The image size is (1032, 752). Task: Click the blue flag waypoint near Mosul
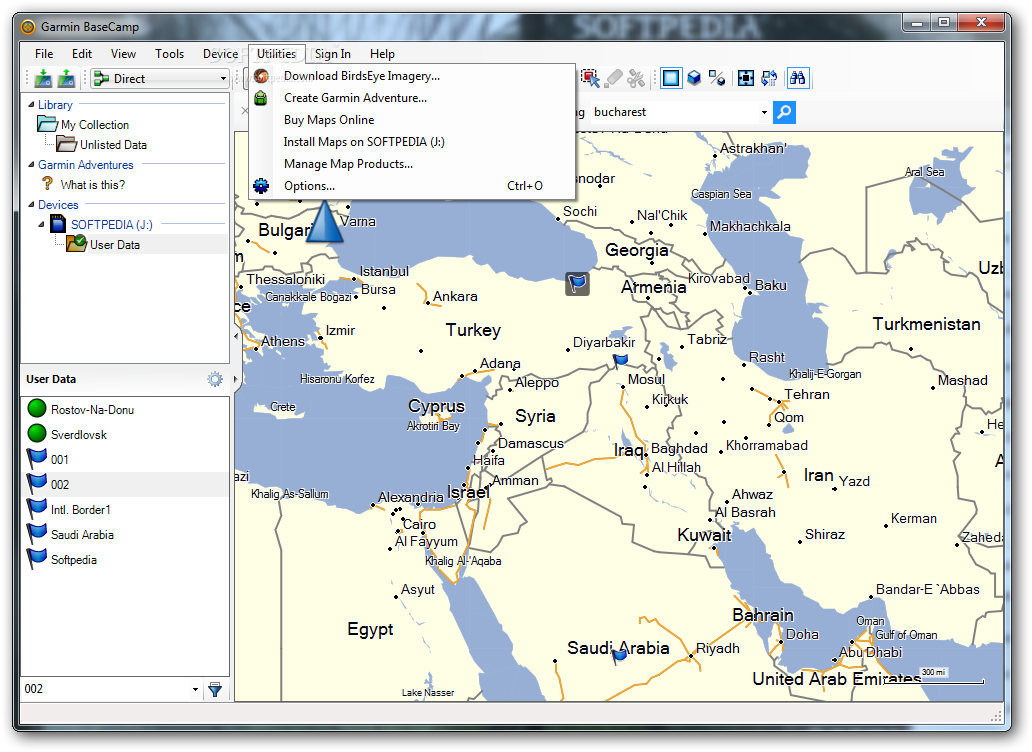[620, 361]
